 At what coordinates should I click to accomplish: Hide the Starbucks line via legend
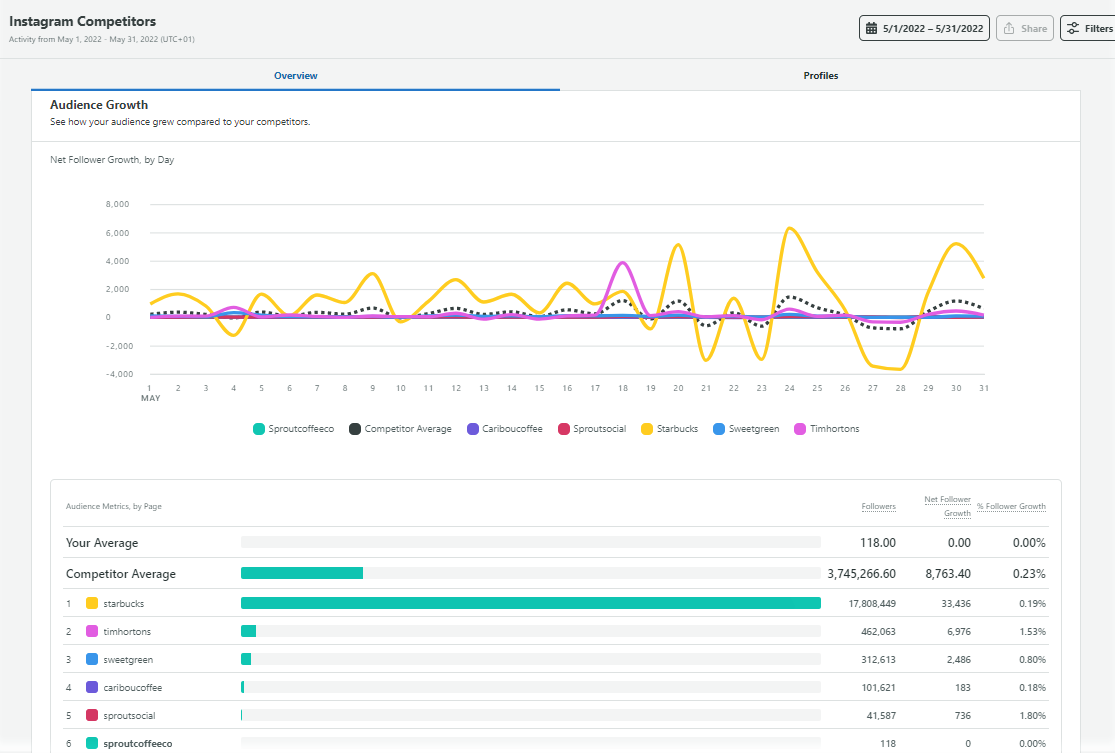coord(669,429)
